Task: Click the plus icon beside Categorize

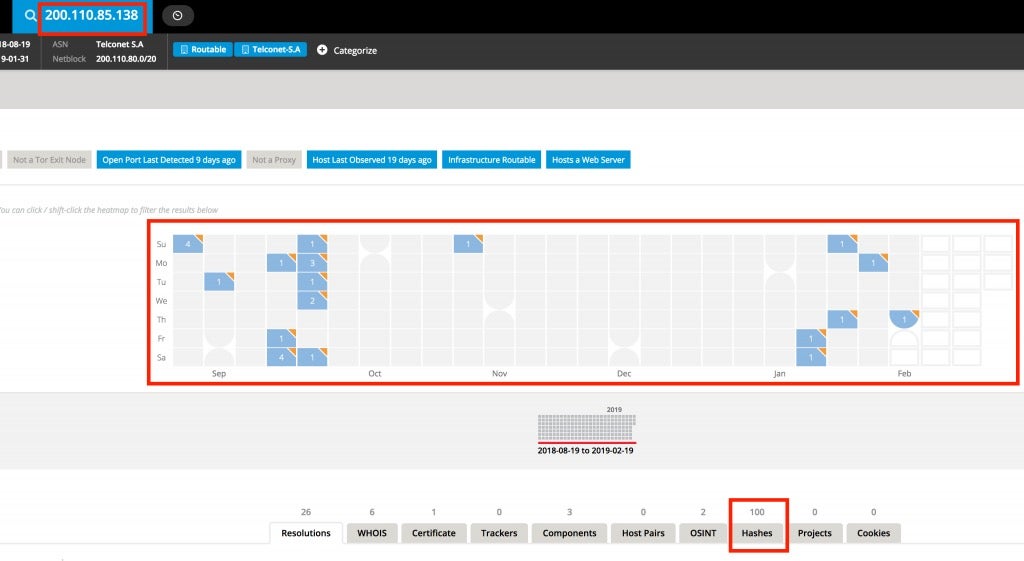Action: click(322, 50)
